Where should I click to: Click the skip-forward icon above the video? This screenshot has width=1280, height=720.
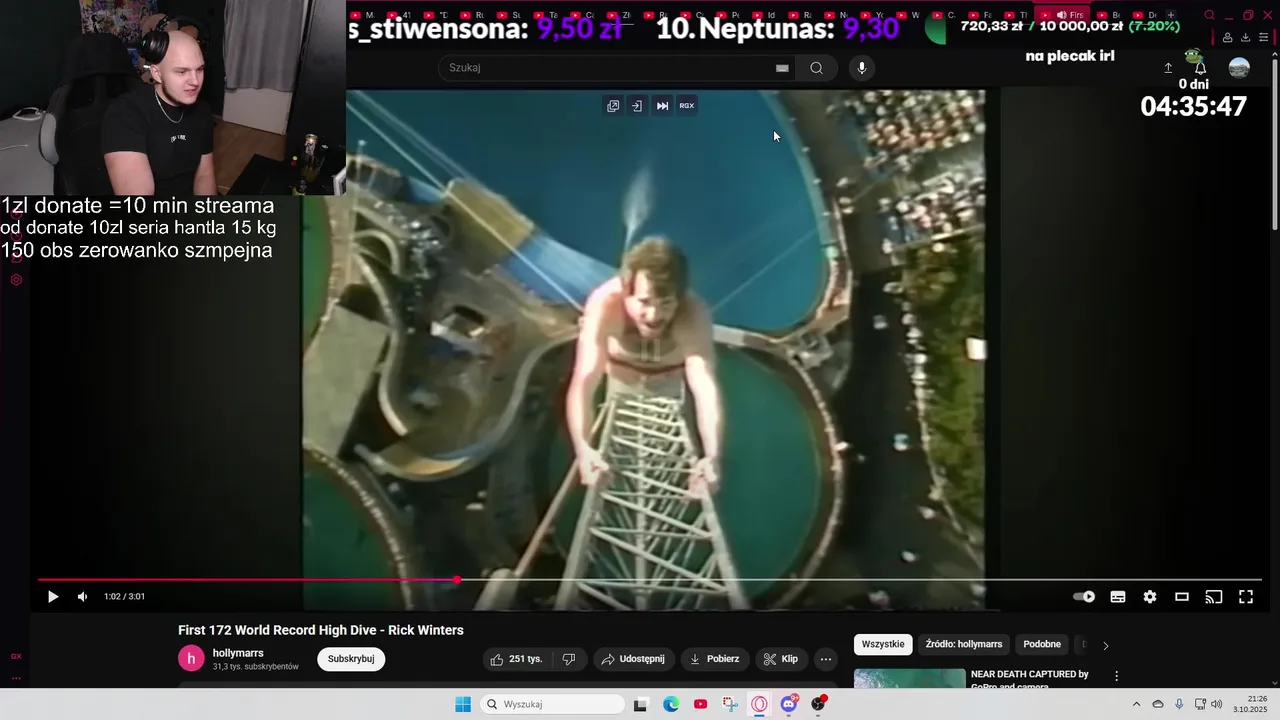point(662,106)
